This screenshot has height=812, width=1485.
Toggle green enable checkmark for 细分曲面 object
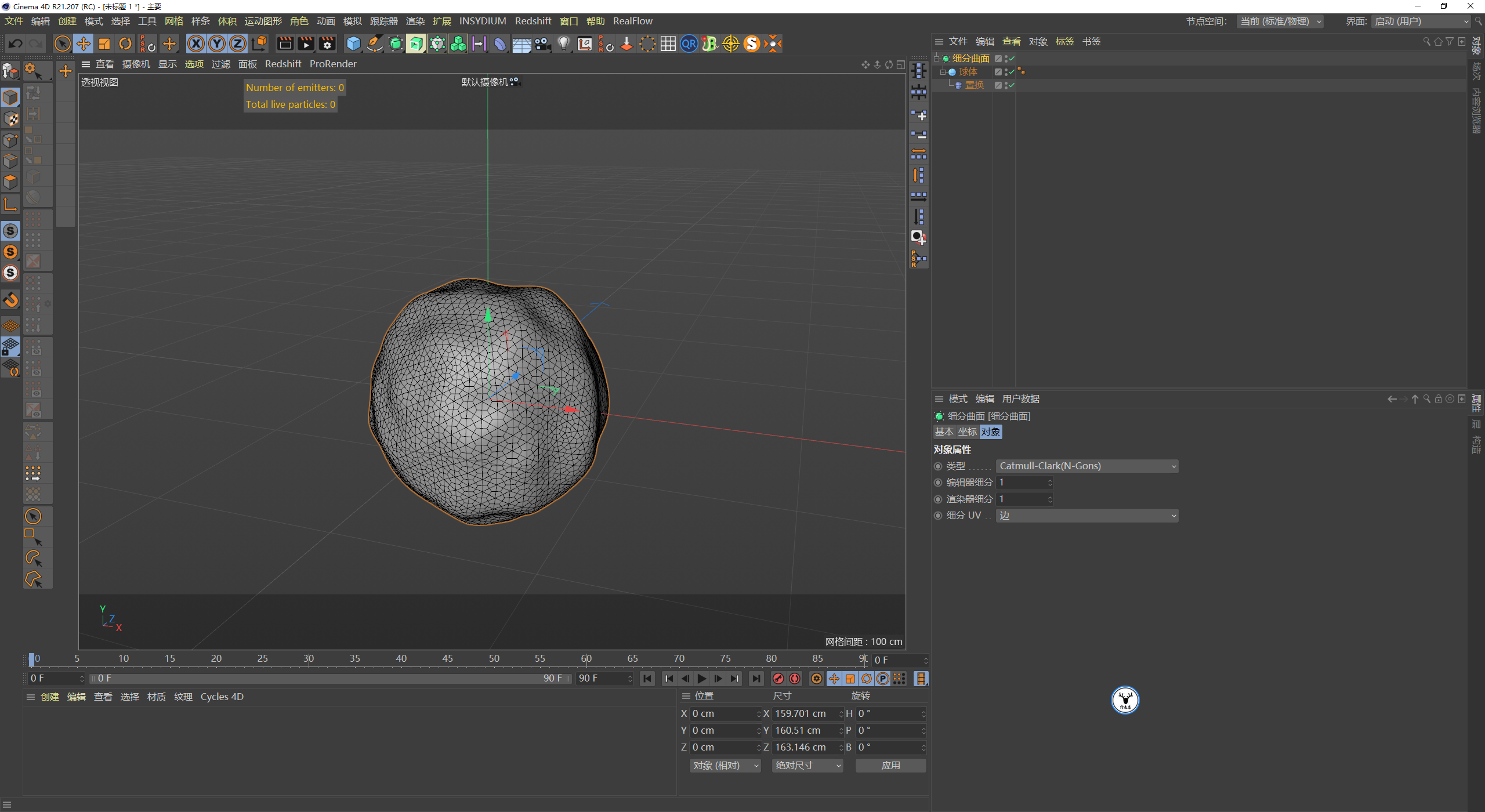pyautogui.click(x=1012, y=59)
